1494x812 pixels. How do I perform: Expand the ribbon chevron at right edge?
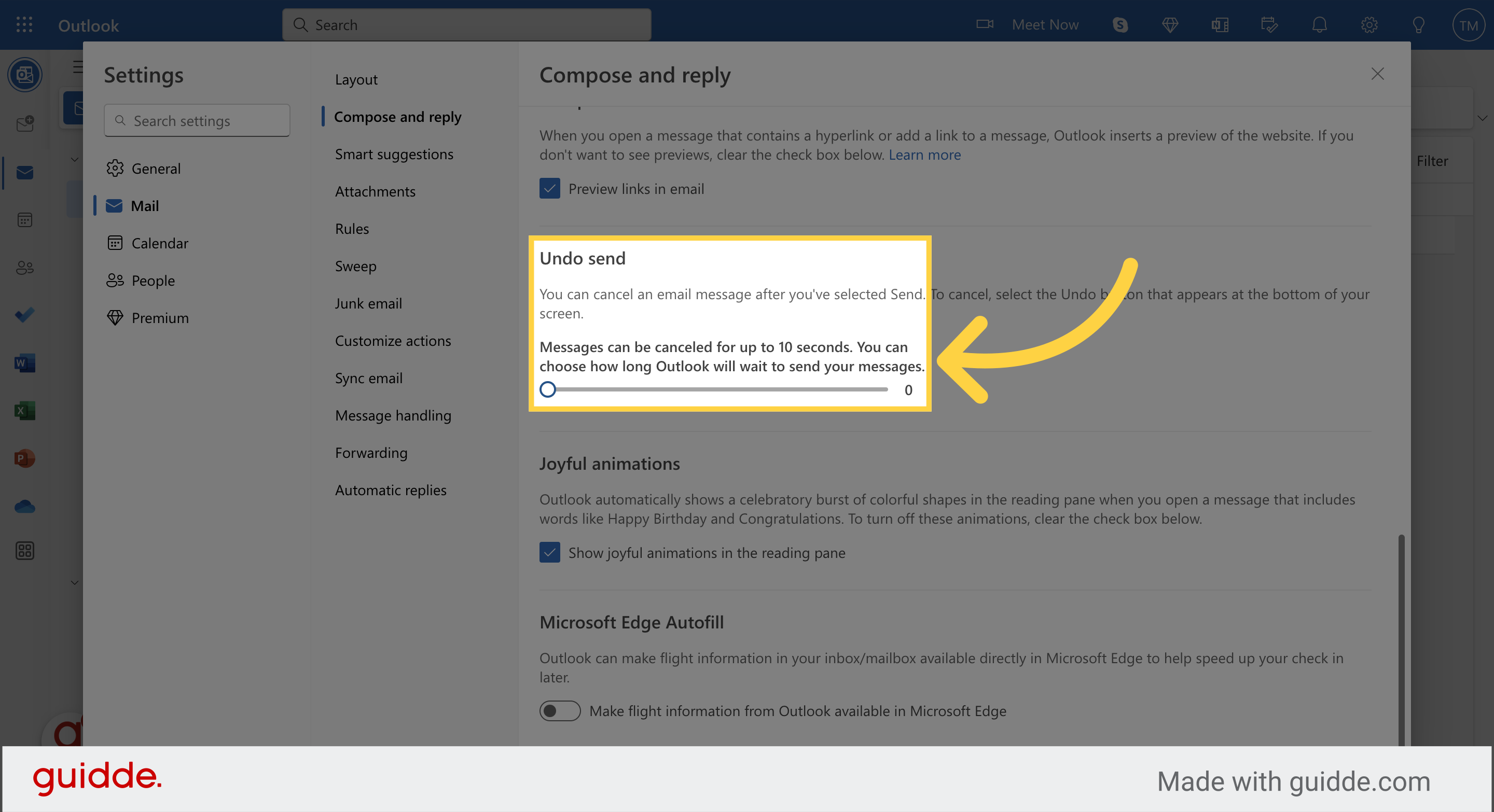[x=1482, y=118]
